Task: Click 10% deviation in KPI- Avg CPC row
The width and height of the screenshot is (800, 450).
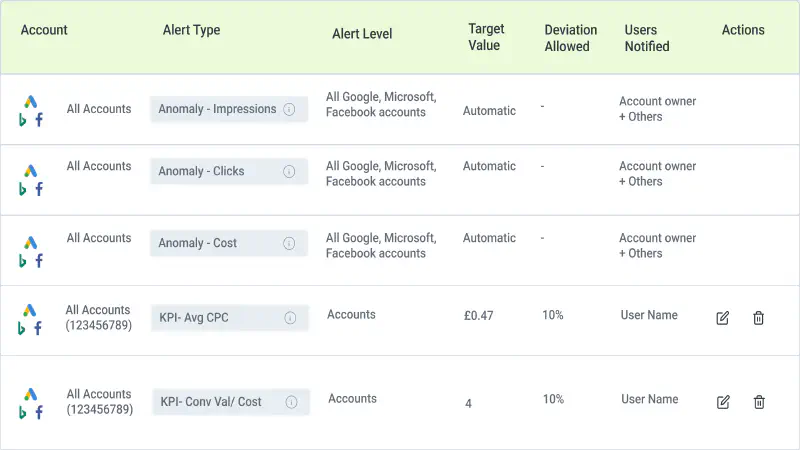Action: pos(553,315)
